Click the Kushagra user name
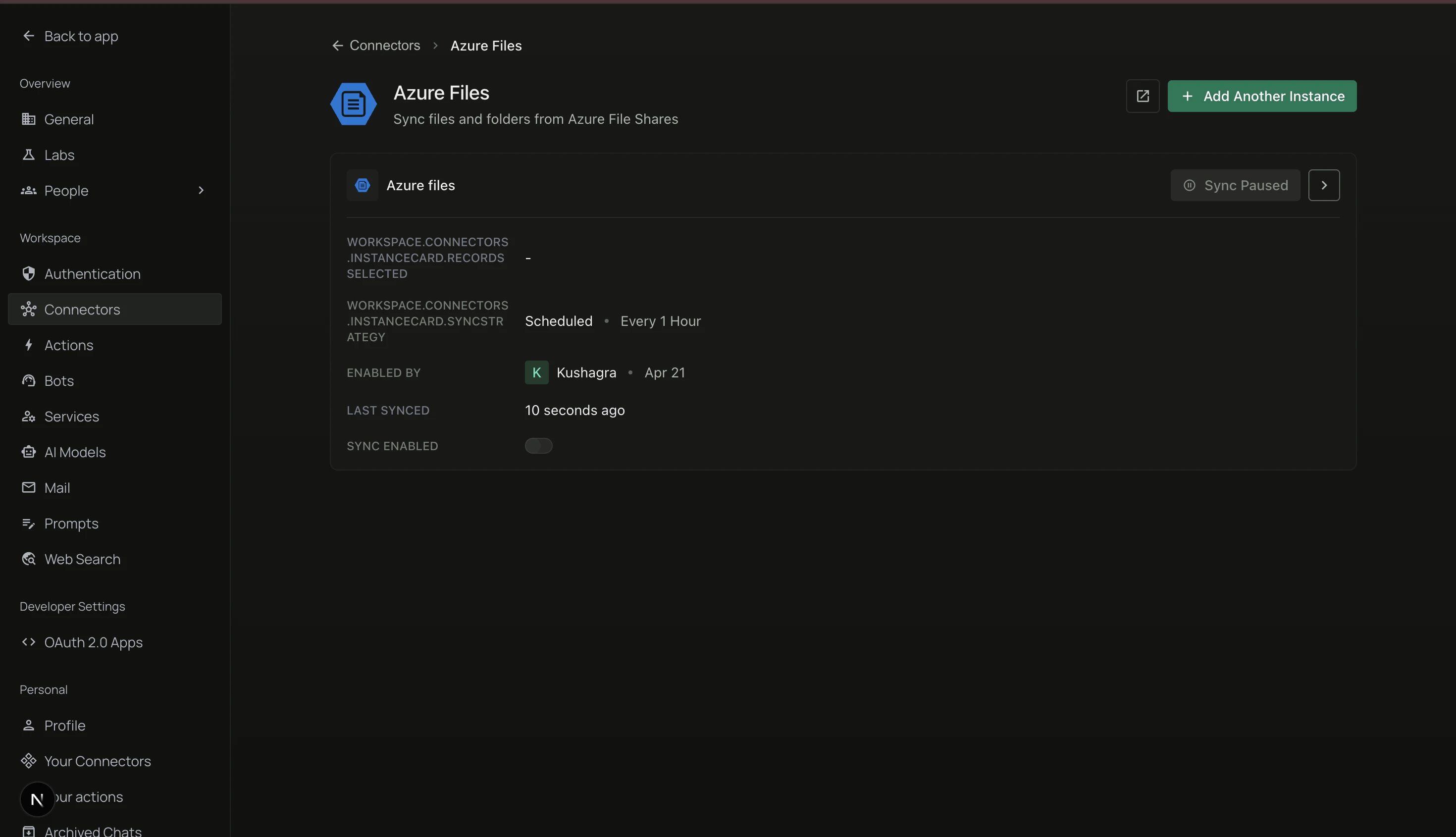Image resolution: width=1456 pixels, height=837 pixels. click(x=586, y=372)
